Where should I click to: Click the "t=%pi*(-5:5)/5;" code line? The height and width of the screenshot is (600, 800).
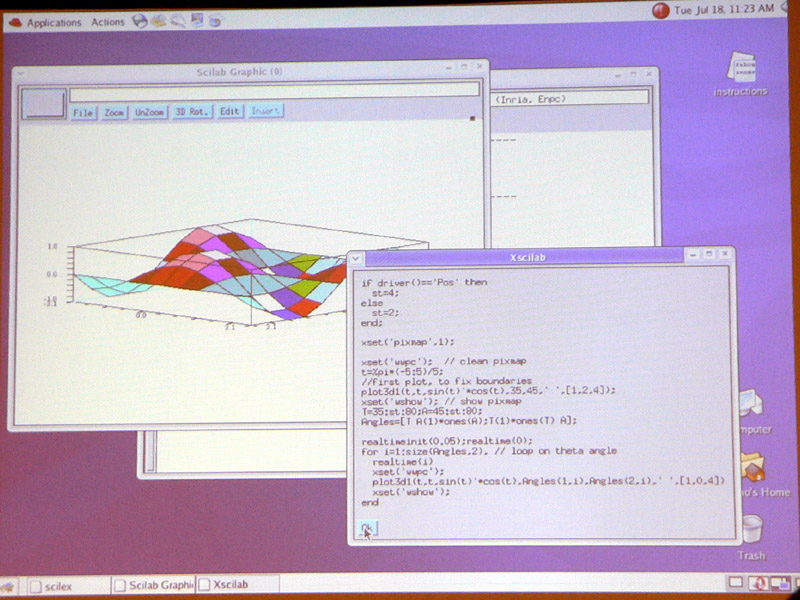pyautogui.click(x=402, y=371)
